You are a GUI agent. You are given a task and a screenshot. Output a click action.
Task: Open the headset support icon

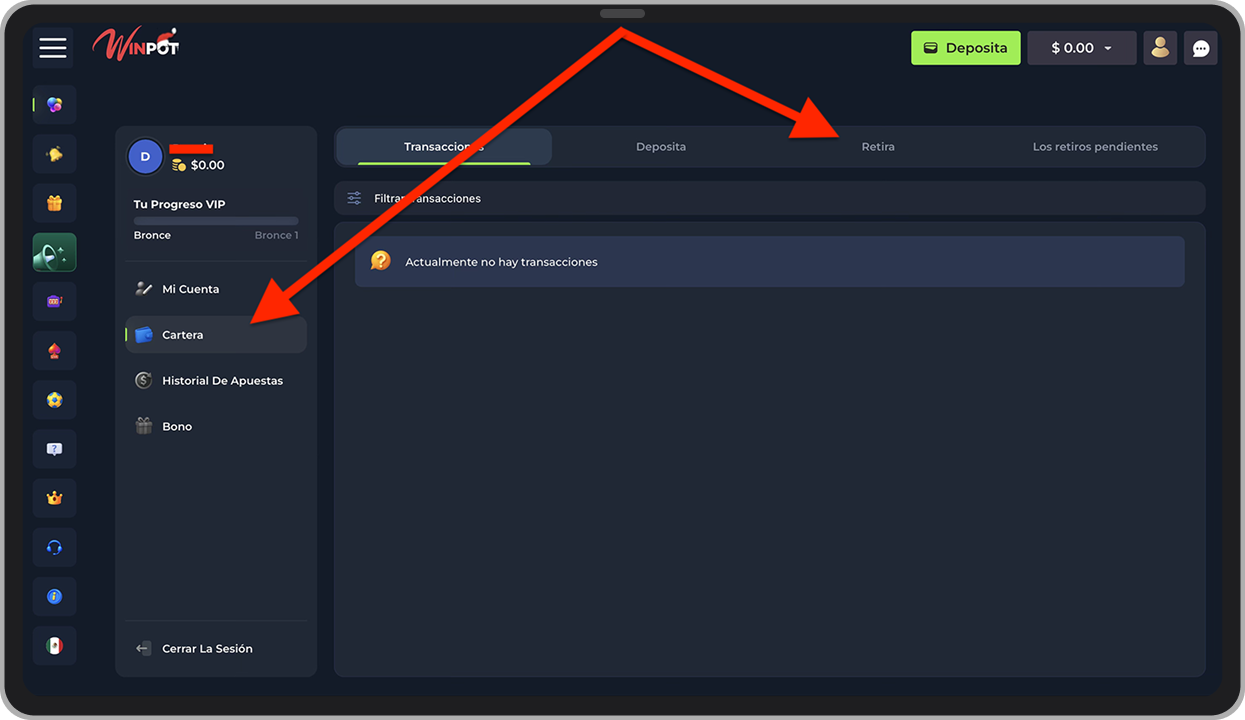(55, 547)
